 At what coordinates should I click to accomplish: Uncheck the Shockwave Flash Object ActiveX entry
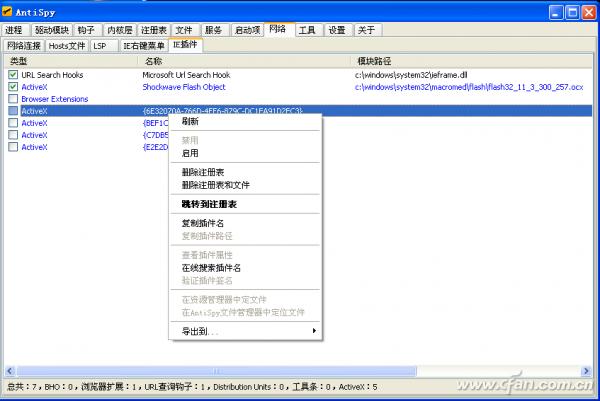point(13,87)
